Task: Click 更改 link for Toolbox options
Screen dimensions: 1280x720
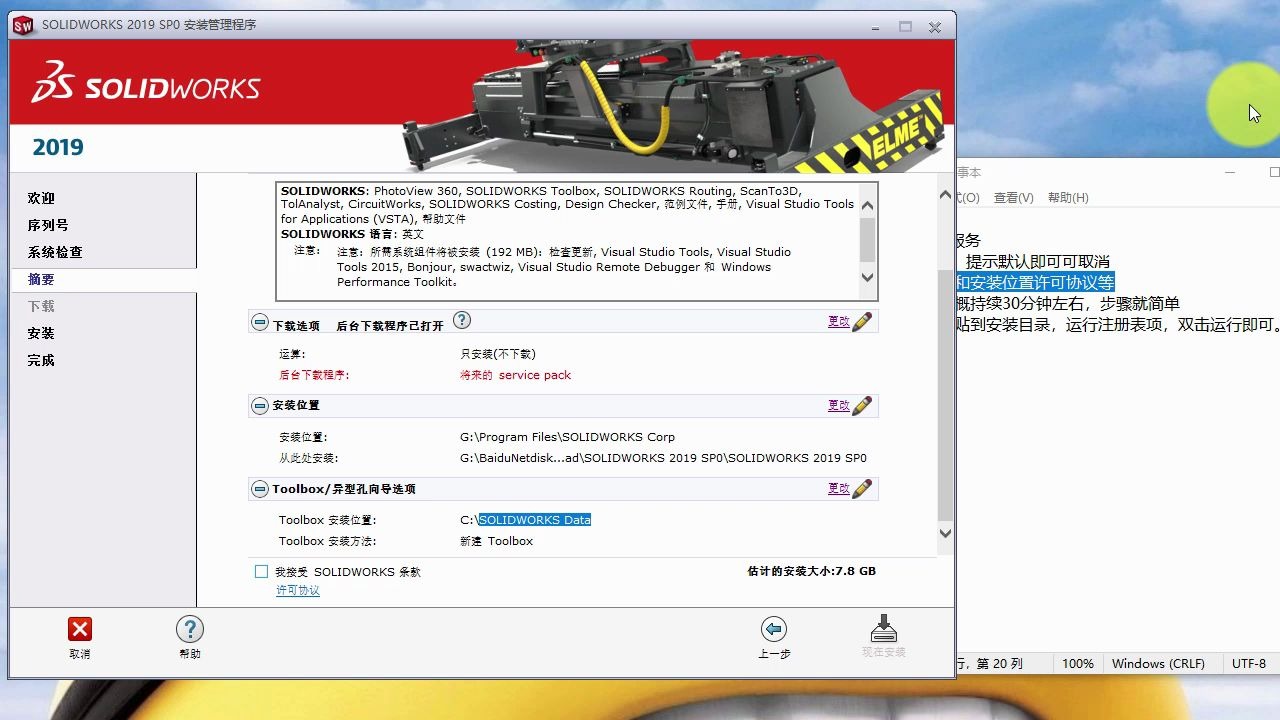Action: (838, 488)
